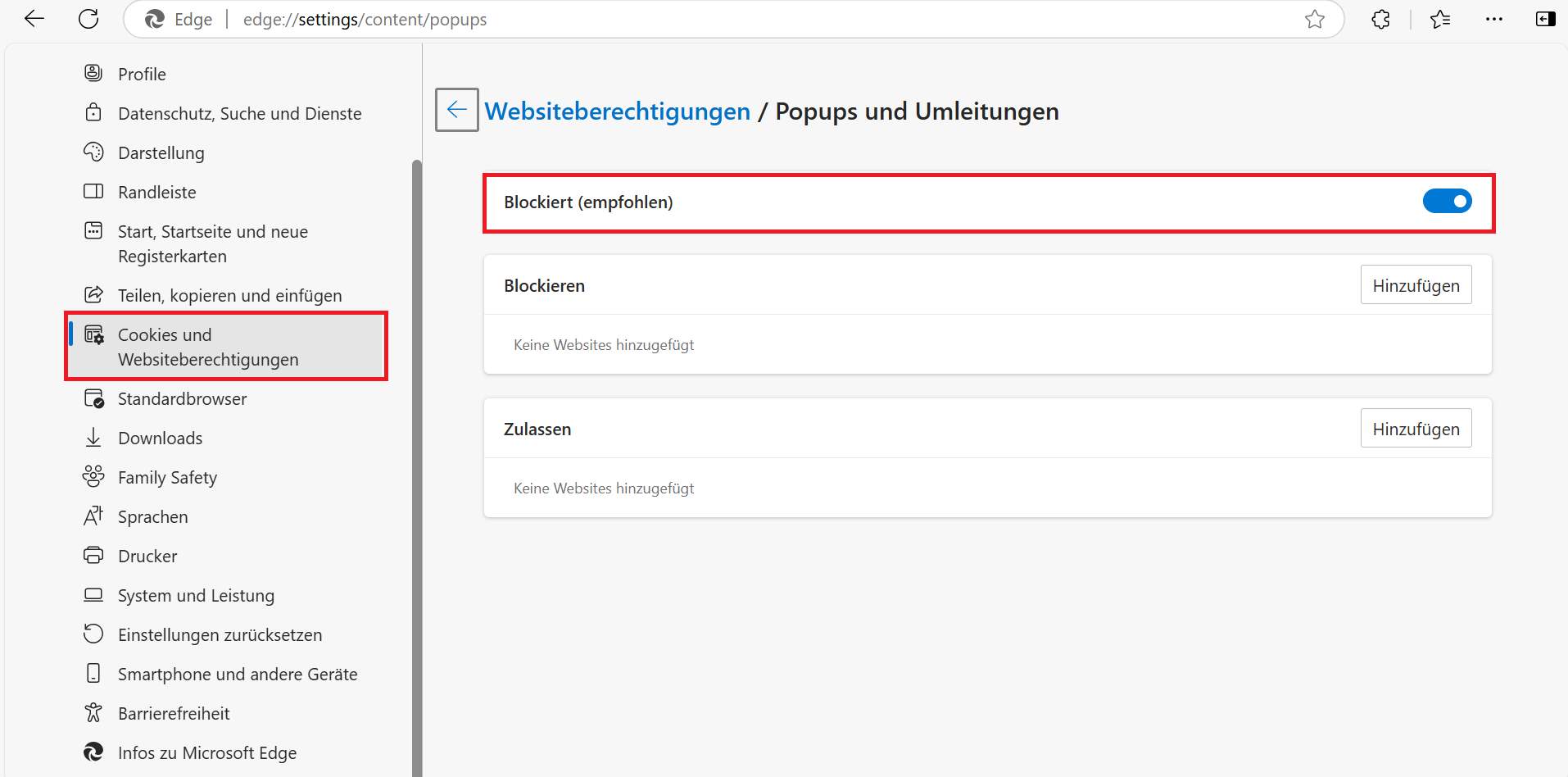This screenshot has height=777, width=1568.
Task: Go back using the arrow beside Websiteberechtigungen
Action: click(x=457, y=110)
